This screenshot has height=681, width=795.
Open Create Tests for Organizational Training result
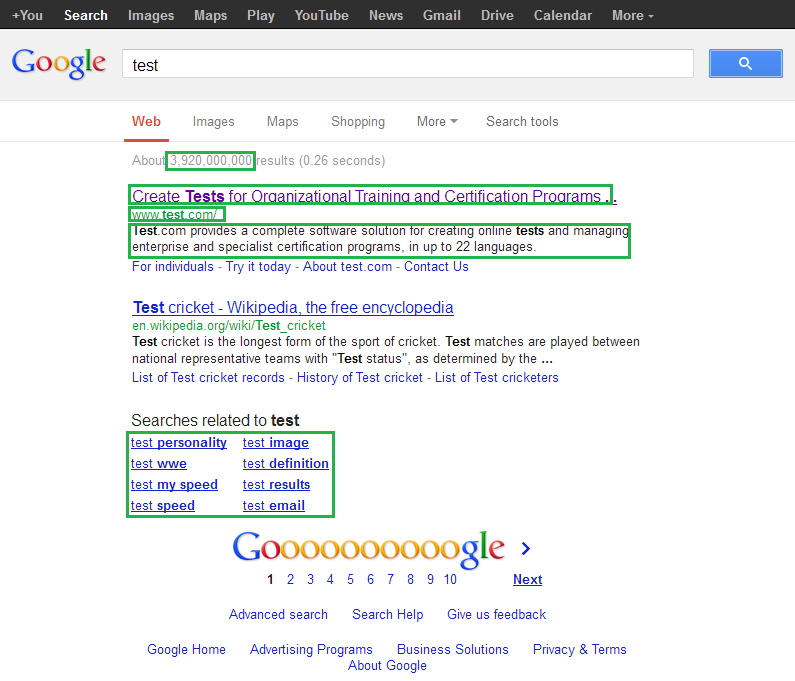(x=374, y=196)
